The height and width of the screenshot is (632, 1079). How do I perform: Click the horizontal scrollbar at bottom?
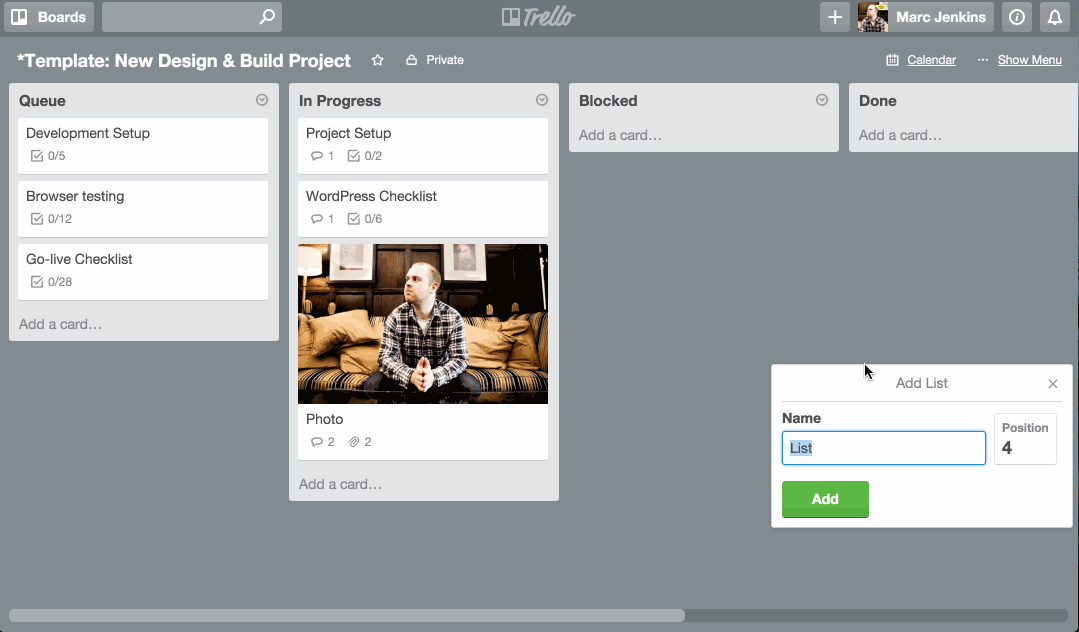346,615
